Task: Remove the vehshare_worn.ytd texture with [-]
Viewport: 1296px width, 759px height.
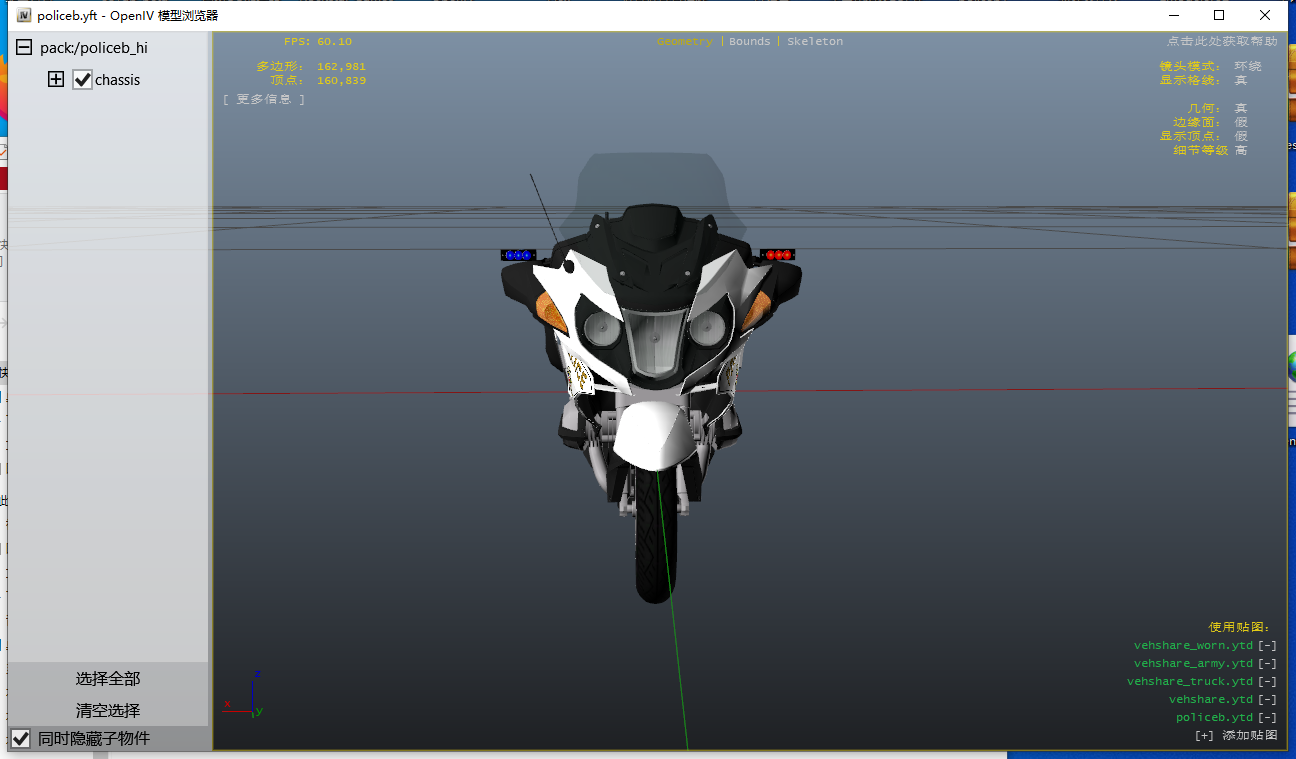Action: pos(1267,646)
